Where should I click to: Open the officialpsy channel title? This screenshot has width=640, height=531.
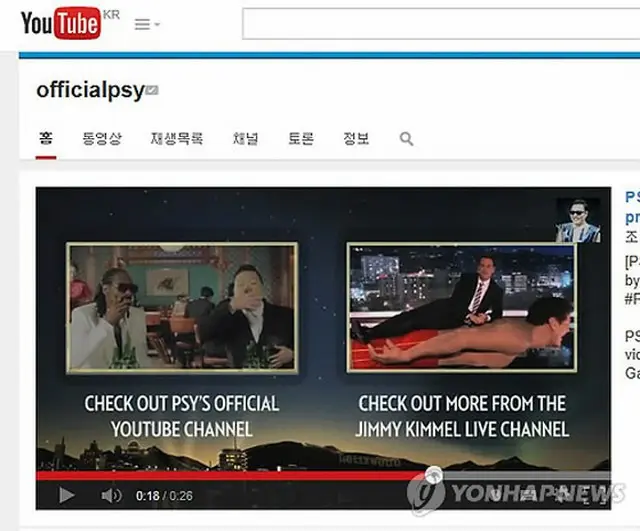pos(91,89)
